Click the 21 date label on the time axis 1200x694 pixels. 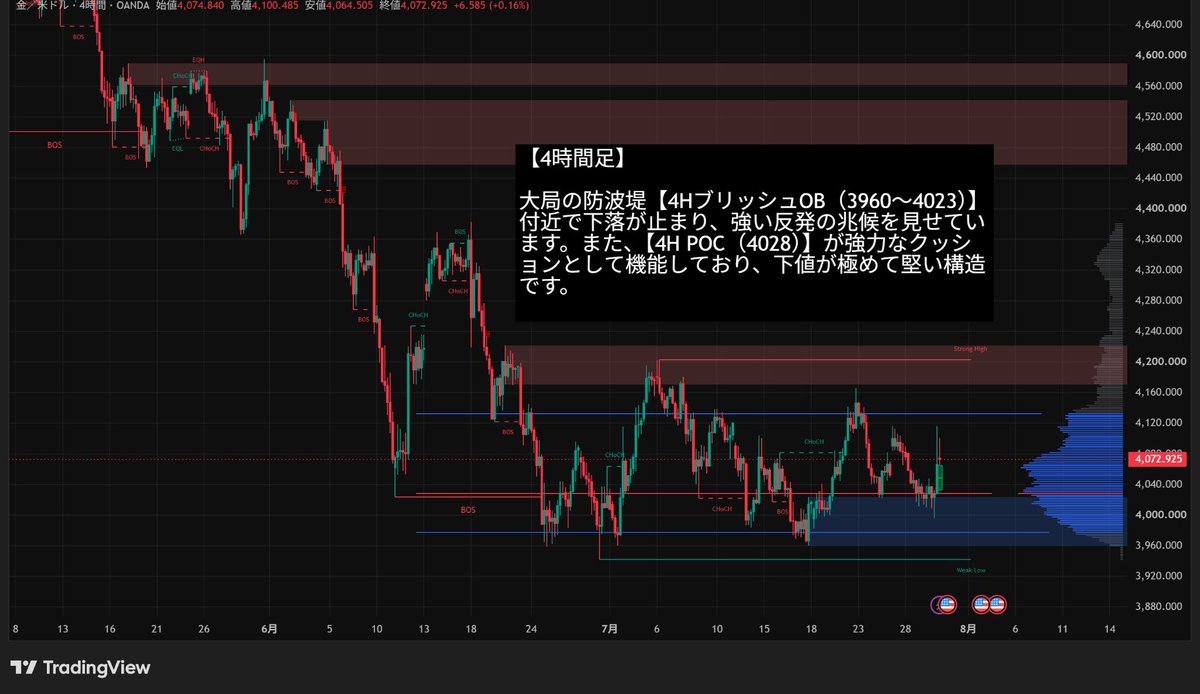[157, 629]
